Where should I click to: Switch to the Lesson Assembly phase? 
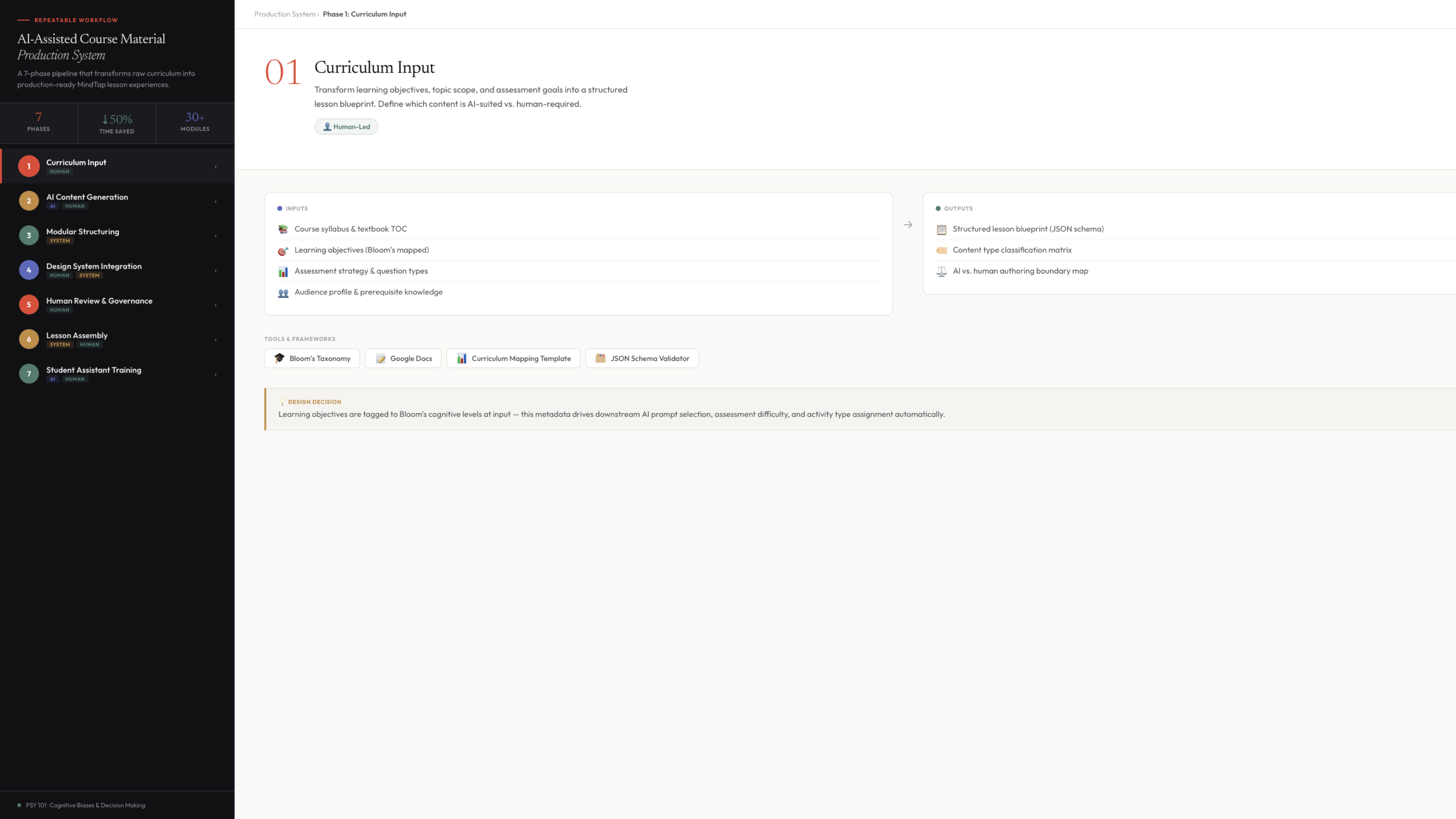pos(77,336)
